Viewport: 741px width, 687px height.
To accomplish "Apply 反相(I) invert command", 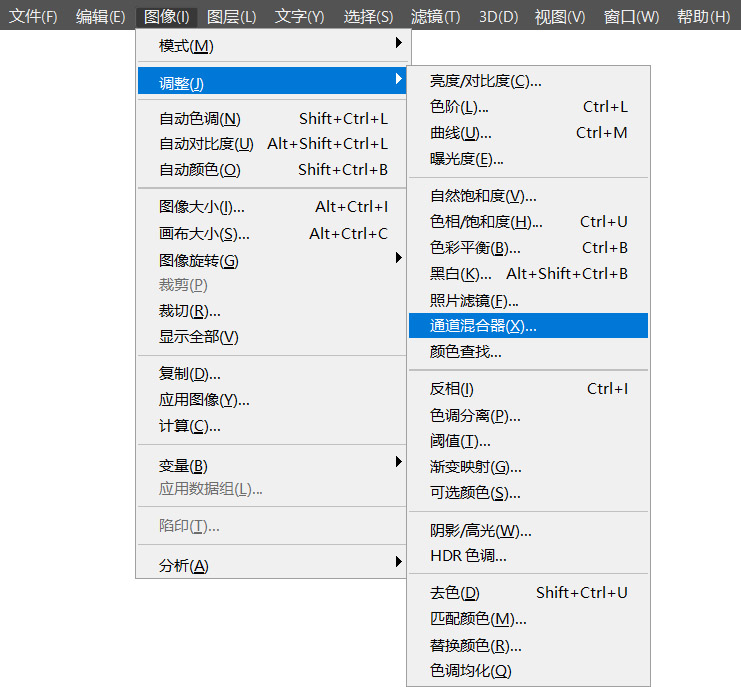I will 528,389.
